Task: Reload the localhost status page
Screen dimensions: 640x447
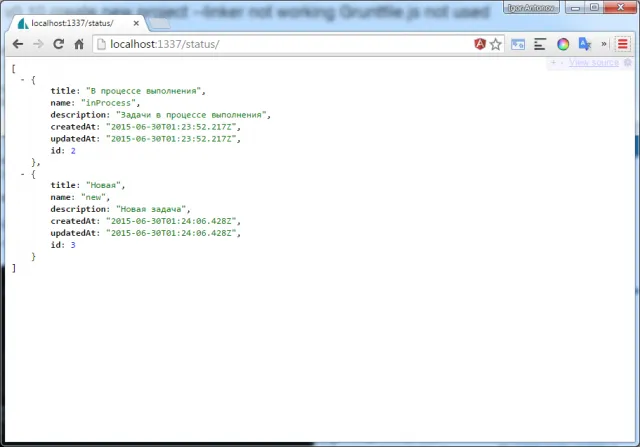Action: coord(58,44)
